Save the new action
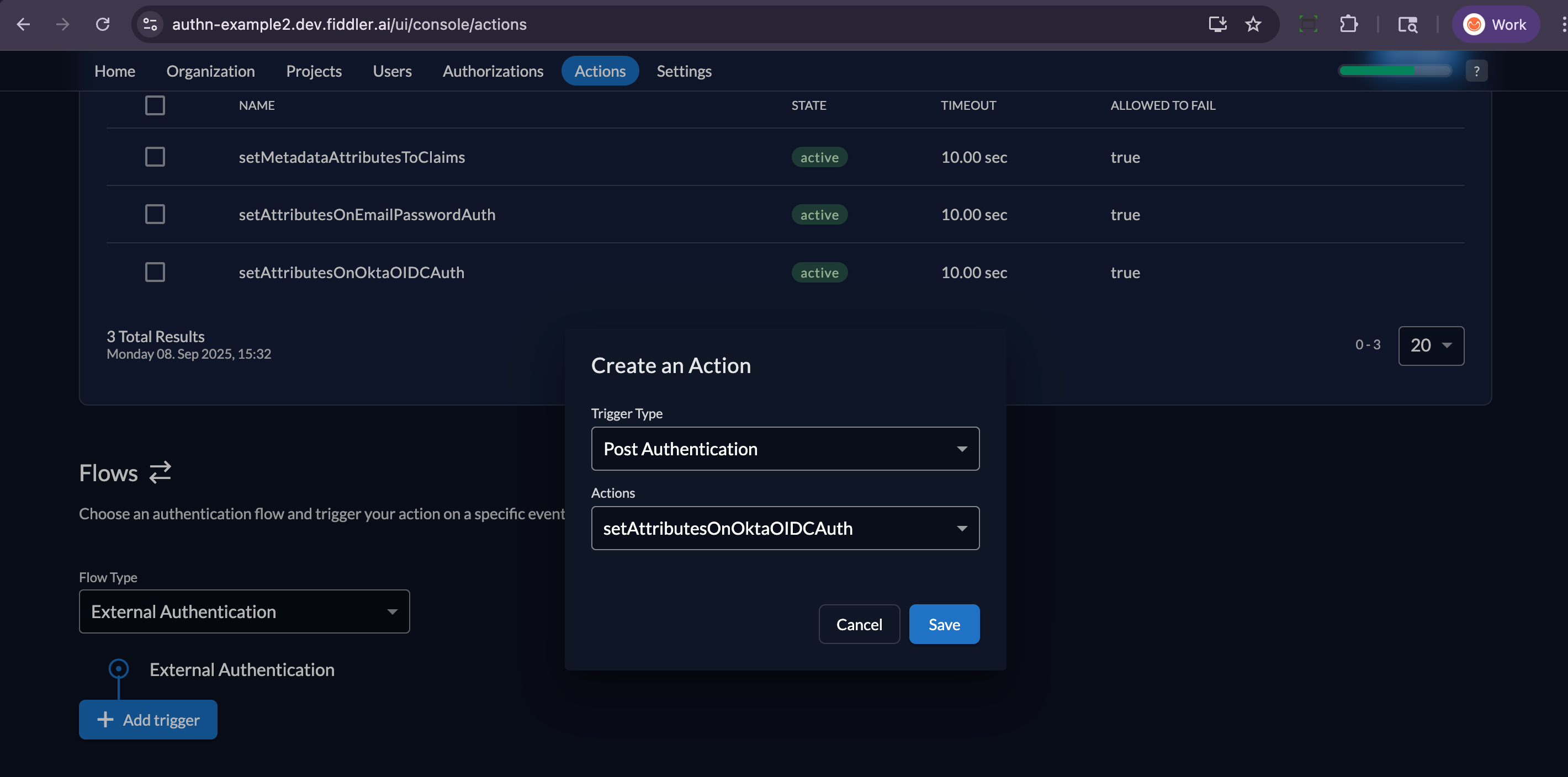 click(x=944, y=624)
